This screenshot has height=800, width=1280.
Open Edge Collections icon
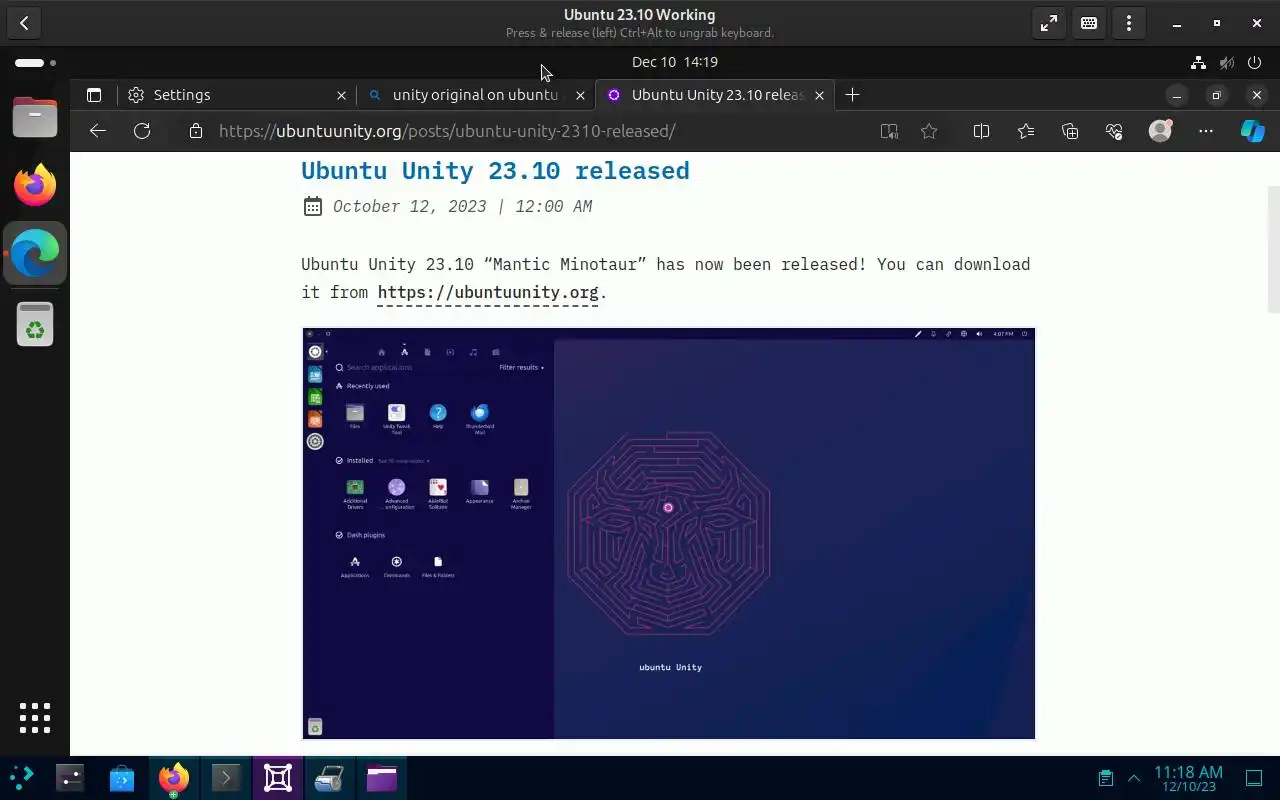pos(1070,131)
